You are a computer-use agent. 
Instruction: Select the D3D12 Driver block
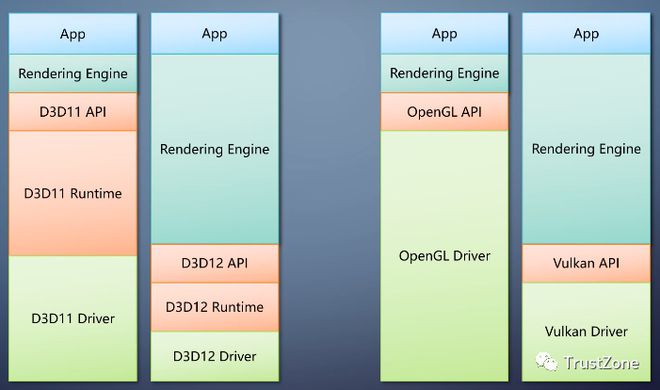click(215, 356)
